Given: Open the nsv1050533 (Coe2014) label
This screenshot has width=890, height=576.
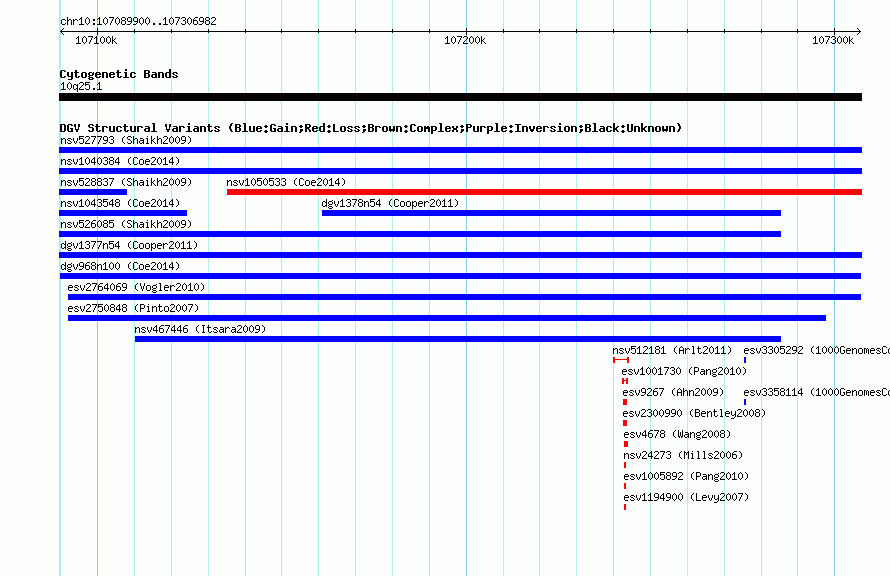Looking at the screenshot, I should tap(286, 182).
